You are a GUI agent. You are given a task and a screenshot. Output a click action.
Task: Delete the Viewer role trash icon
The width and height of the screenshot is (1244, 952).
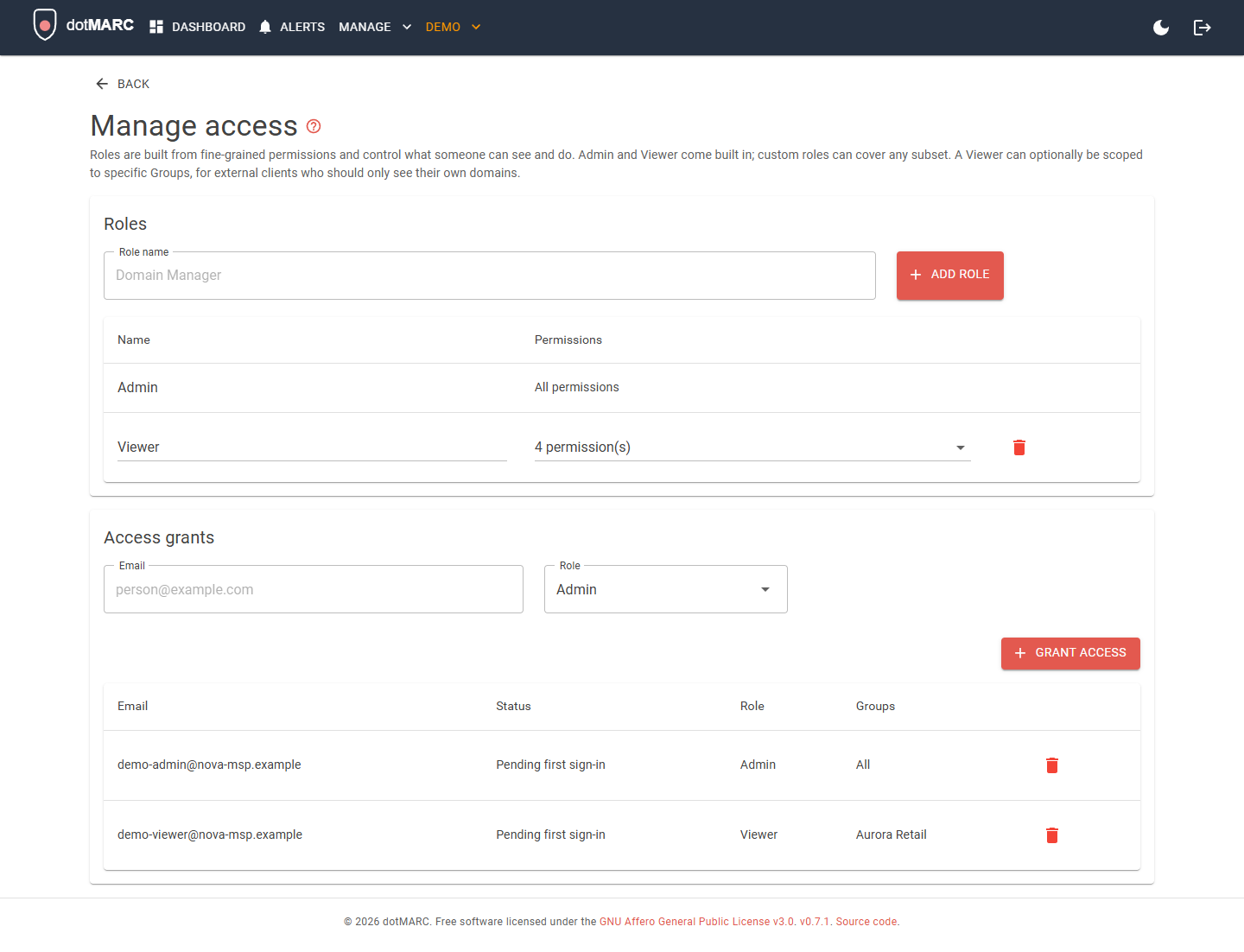click(x=1019, y=447)
